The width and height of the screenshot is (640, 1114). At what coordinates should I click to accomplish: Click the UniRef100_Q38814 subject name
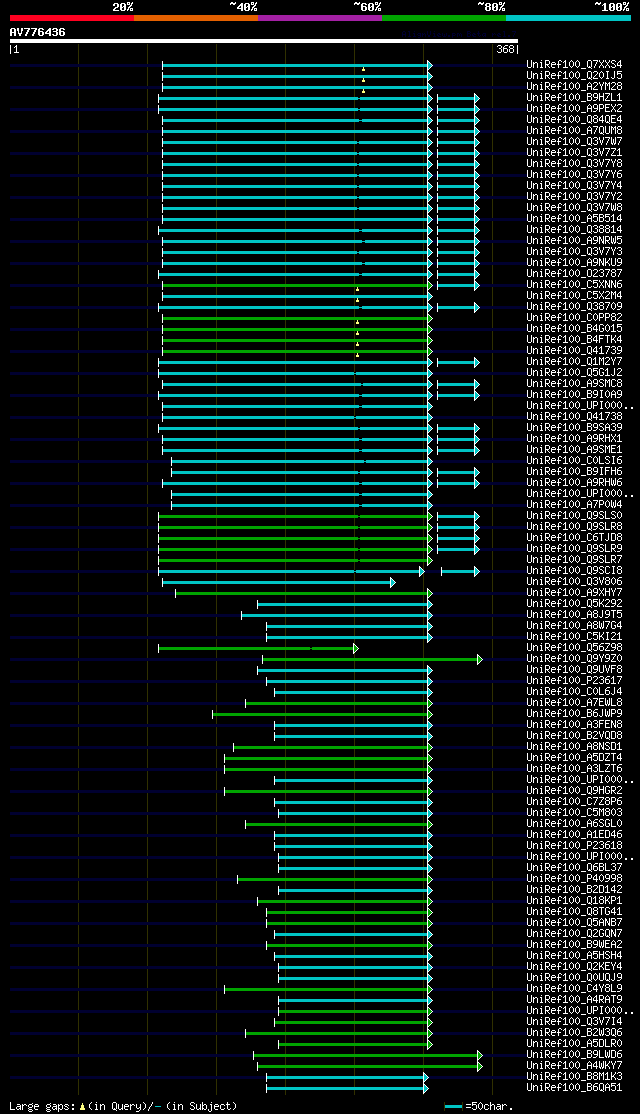coord(574,229)
